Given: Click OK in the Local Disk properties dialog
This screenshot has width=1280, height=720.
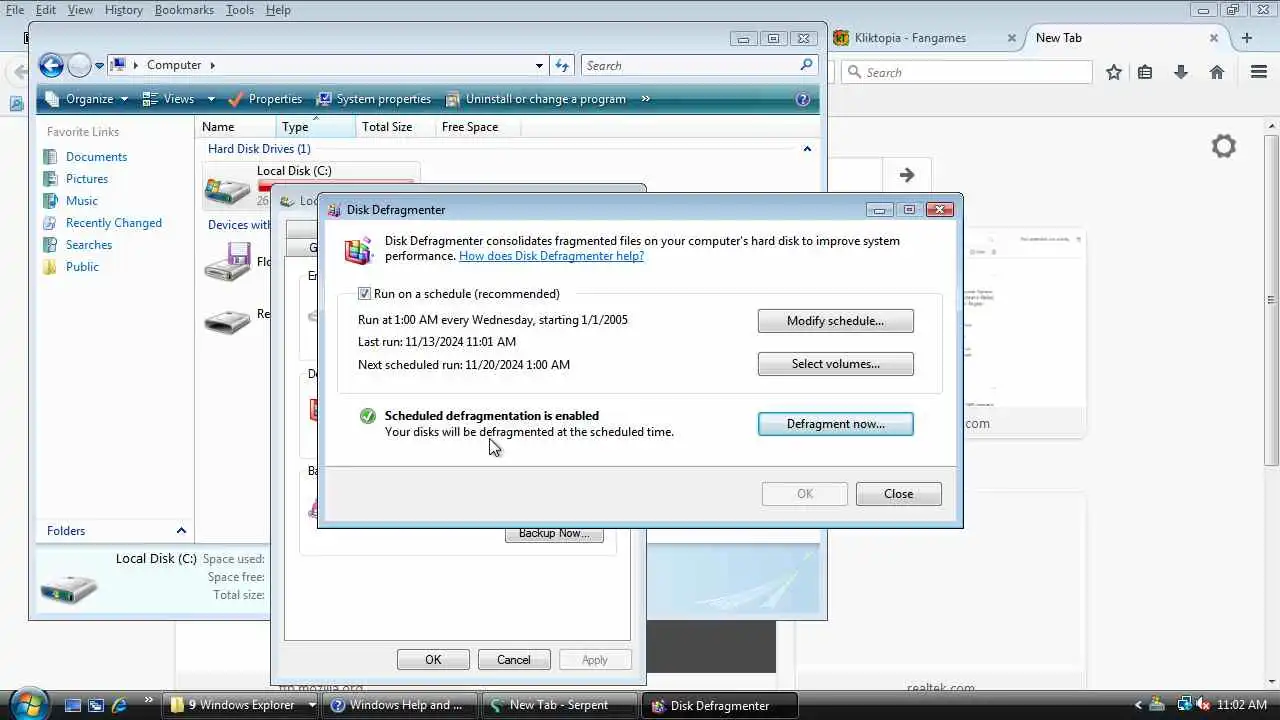Looking at the screenshot, I should coord(433,660).
